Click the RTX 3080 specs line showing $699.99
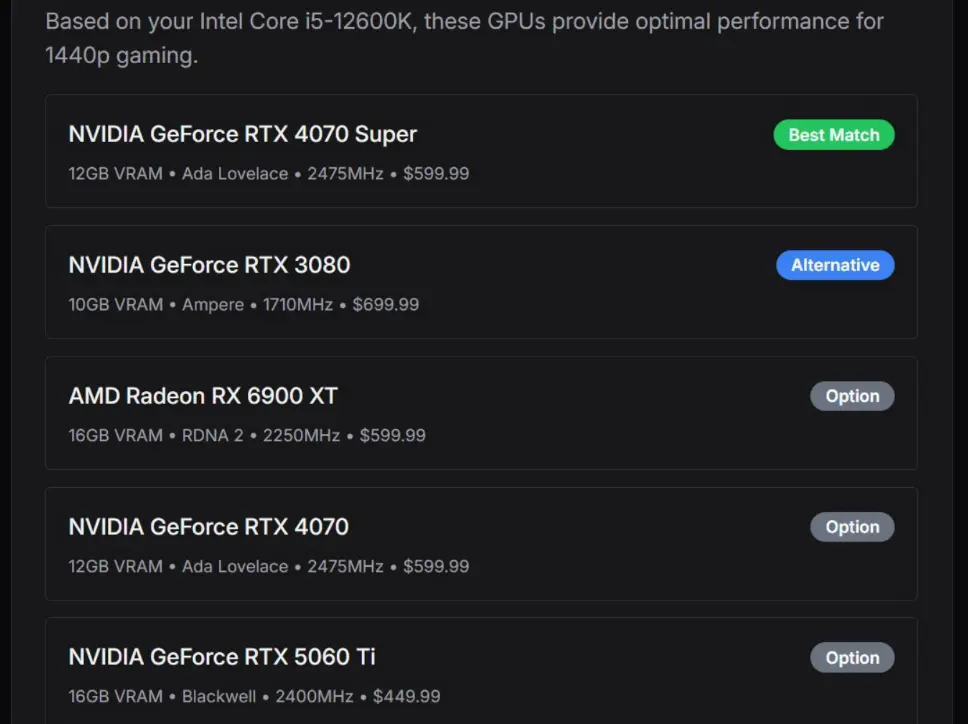The image size is (968, 724). (244, 304)
